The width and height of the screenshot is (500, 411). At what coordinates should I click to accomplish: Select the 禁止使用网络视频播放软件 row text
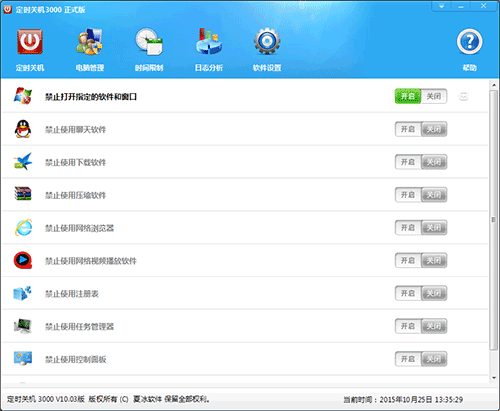pos(91,261)
